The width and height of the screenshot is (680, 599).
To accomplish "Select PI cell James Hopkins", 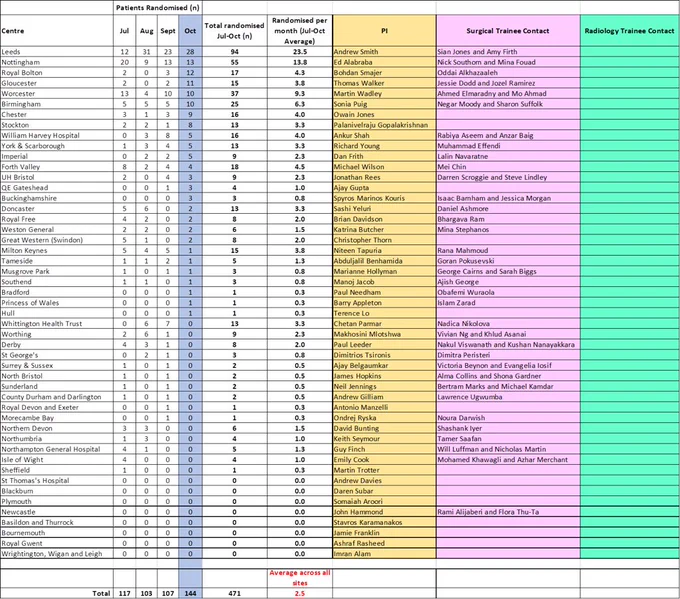I will 384,376.
